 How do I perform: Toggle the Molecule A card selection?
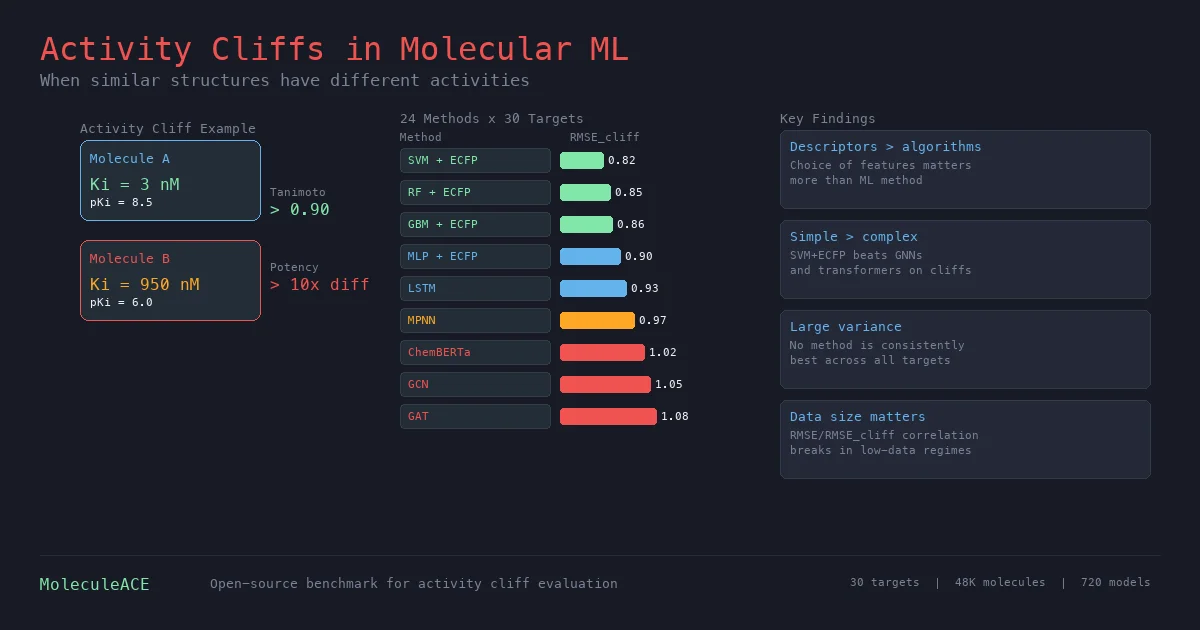pyautogui.click(x=170, y=180)
